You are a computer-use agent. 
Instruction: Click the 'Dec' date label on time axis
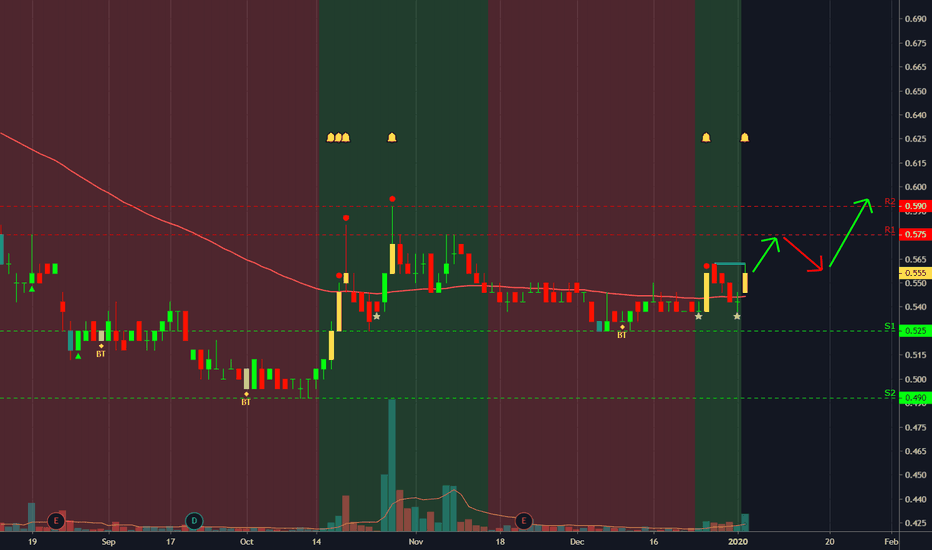point(577,542)
